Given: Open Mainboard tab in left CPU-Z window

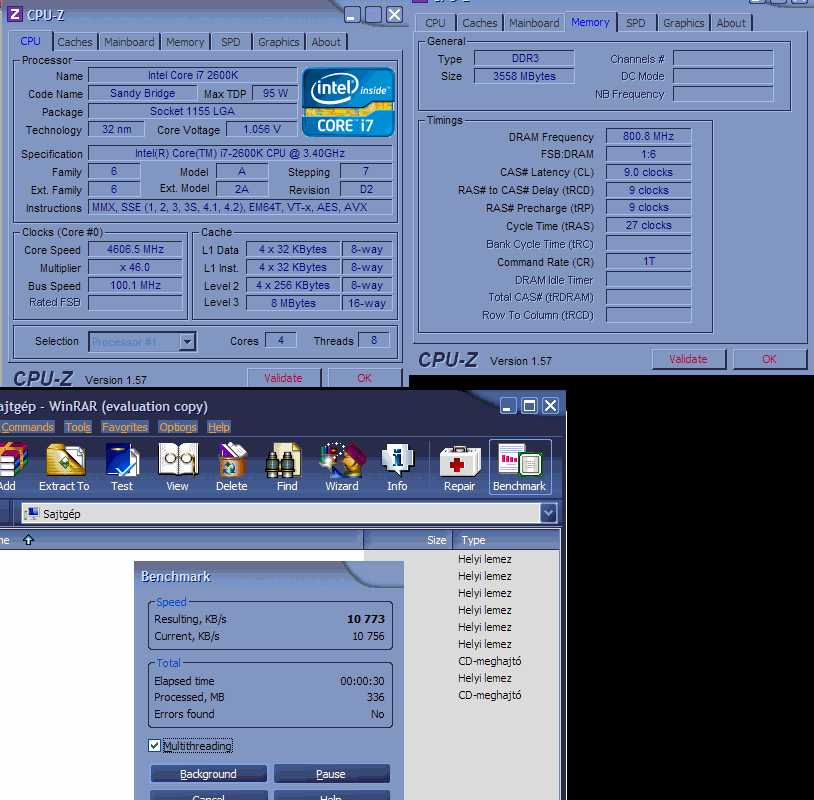Looking at the screenshot, I should [x=129, y=42].
